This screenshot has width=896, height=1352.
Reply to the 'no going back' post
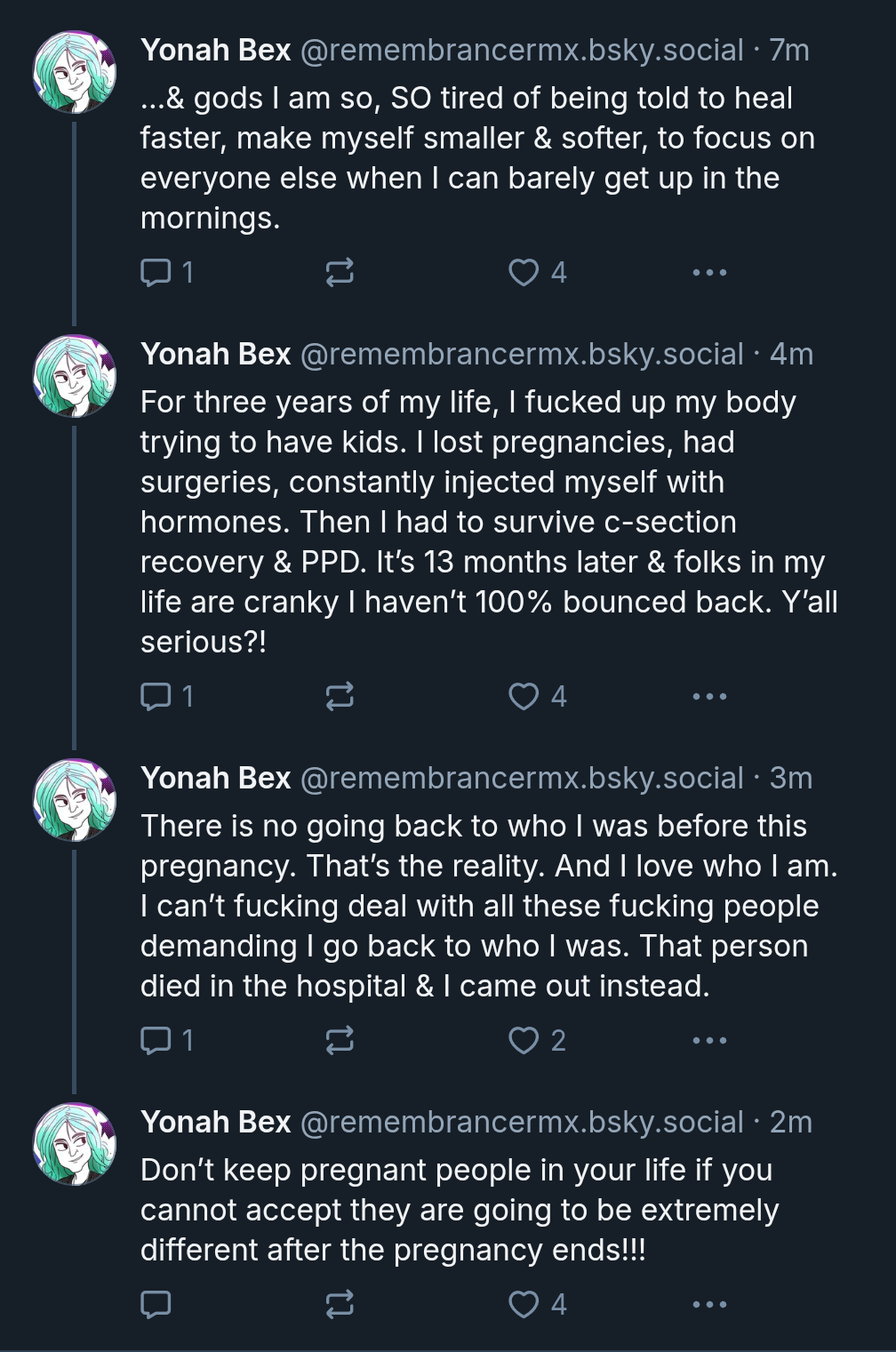[156, 1040]
